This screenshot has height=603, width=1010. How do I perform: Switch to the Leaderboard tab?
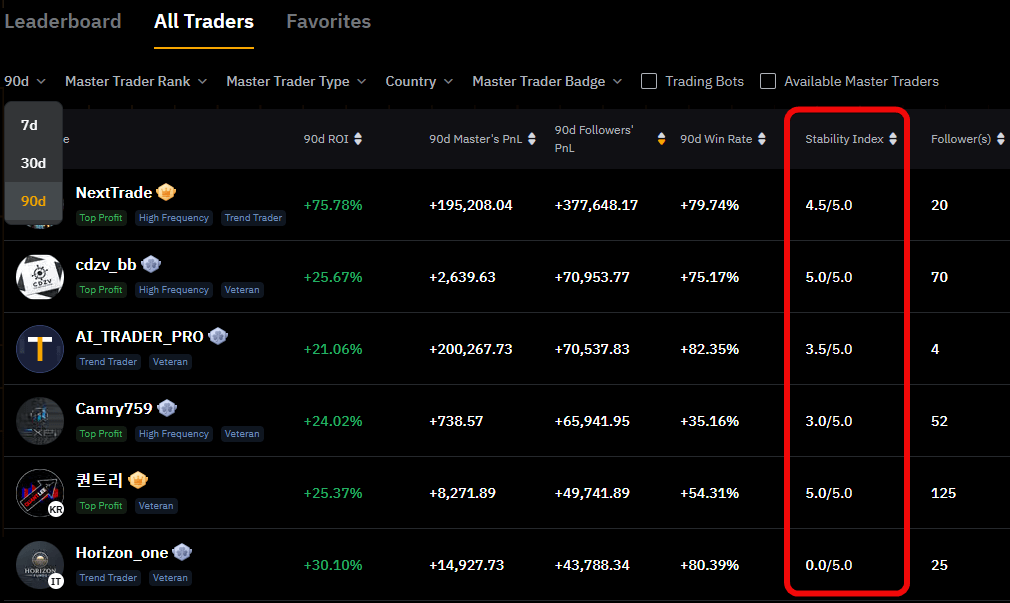pos(62,21)
